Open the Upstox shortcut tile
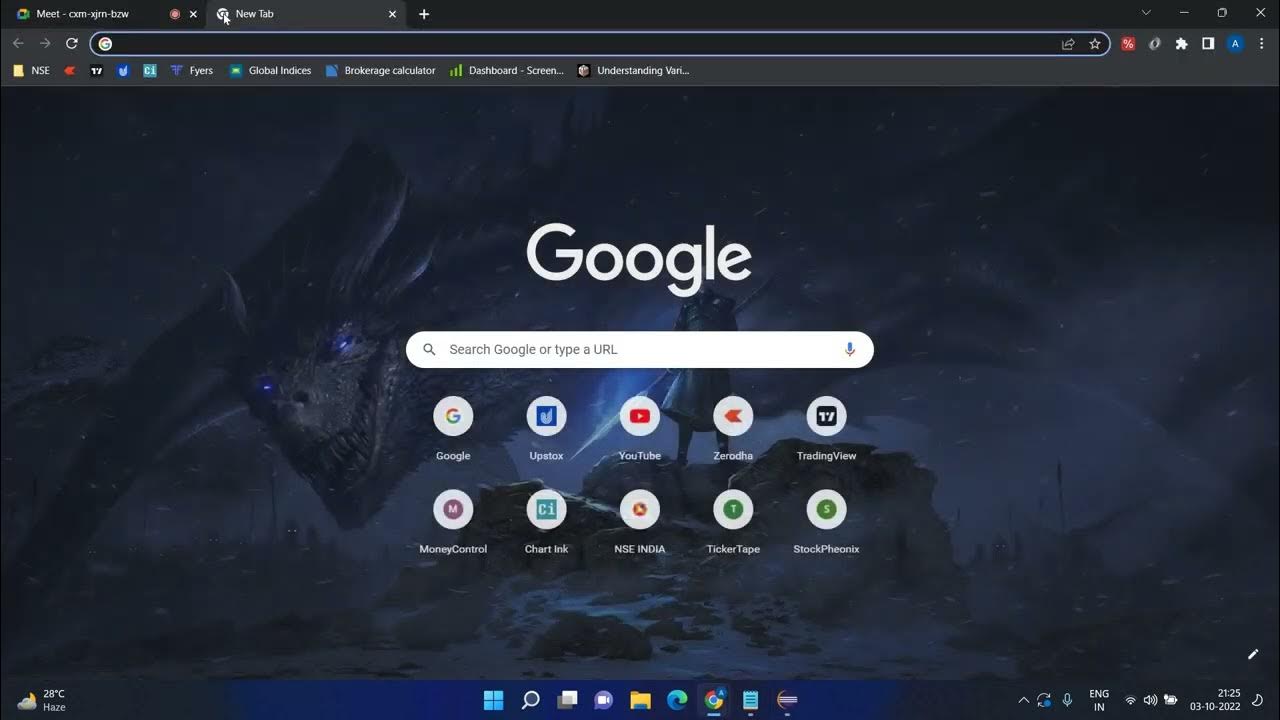The image size is (1280, 720). coord(546,428)
